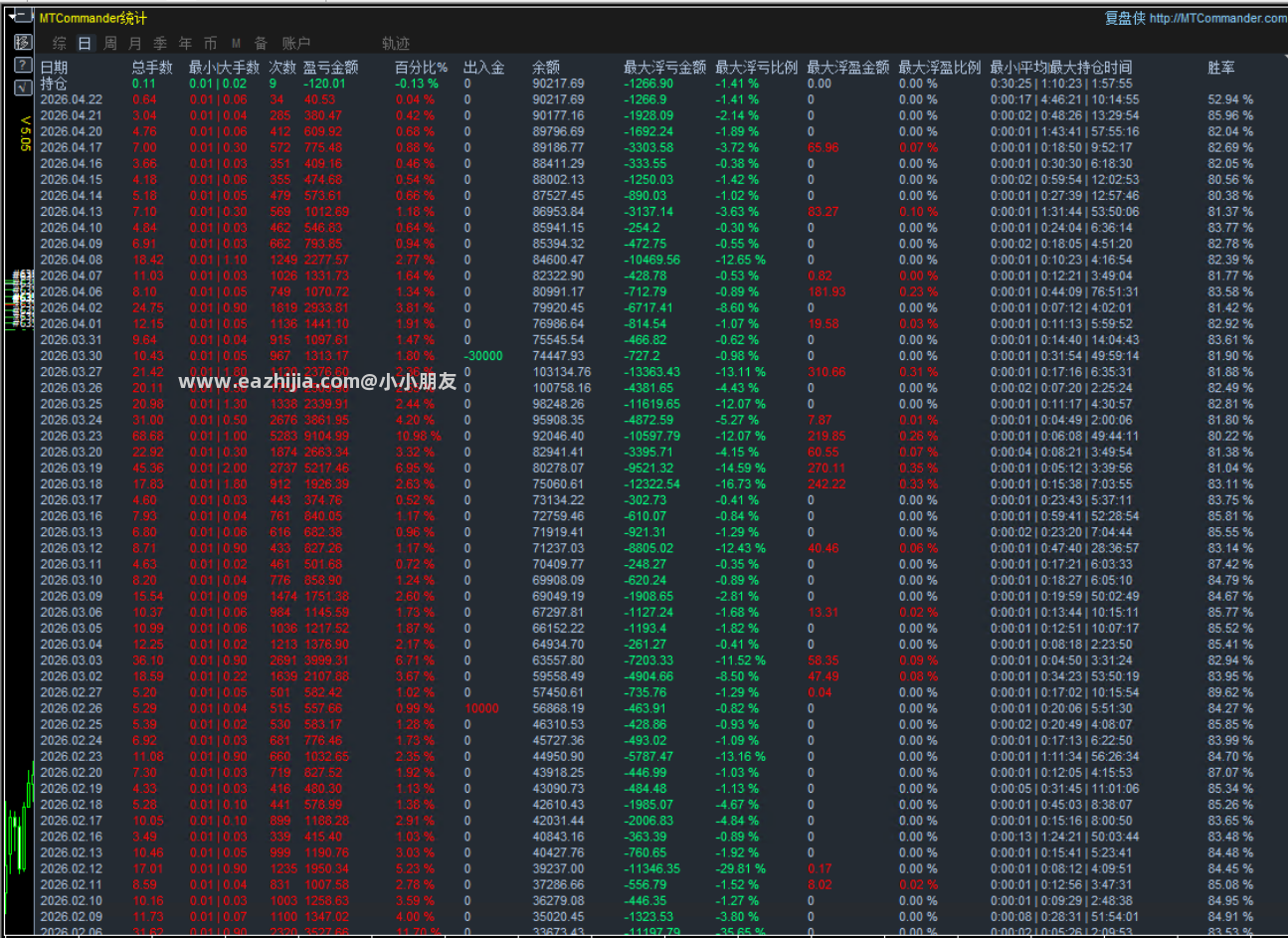The height and width of the screenshot is (938, 1288).
Task: Click the 5283 trade count cell
Action: pos(283,436)
